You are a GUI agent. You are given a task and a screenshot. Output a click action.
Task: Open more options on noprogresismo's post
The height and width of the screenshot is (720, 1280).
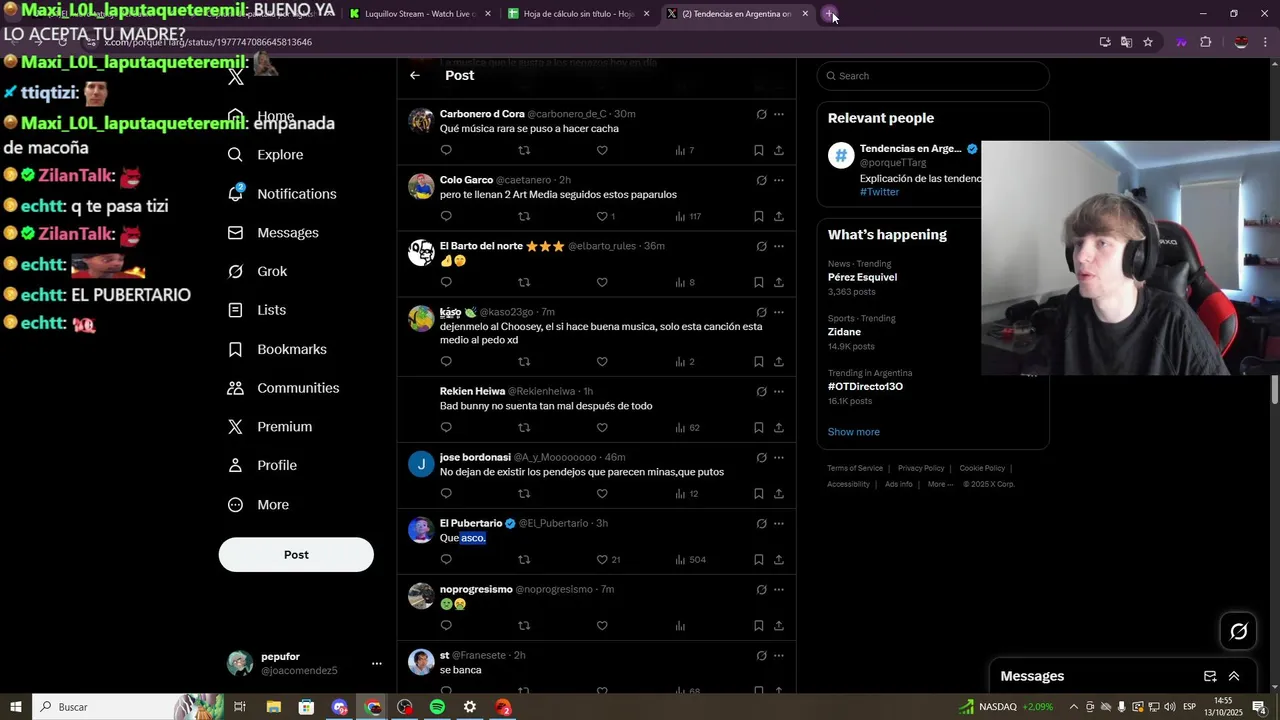tap(779, 589)
